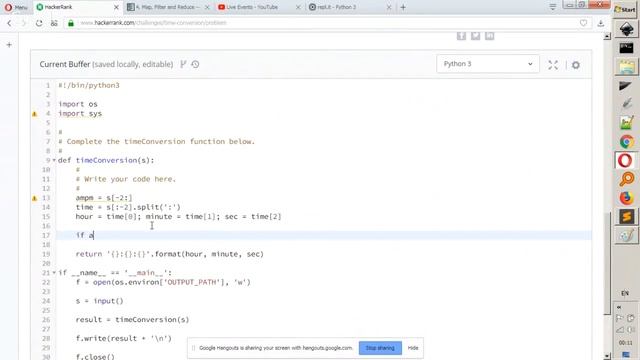Select Opera icon in taskbar

[625, 160]
